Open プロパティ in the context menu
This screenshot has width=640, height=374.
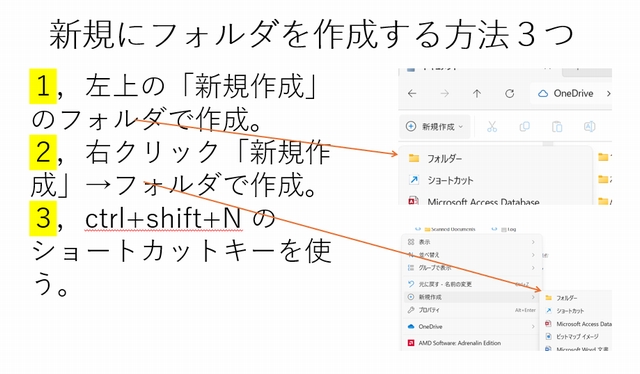point(472,310)
